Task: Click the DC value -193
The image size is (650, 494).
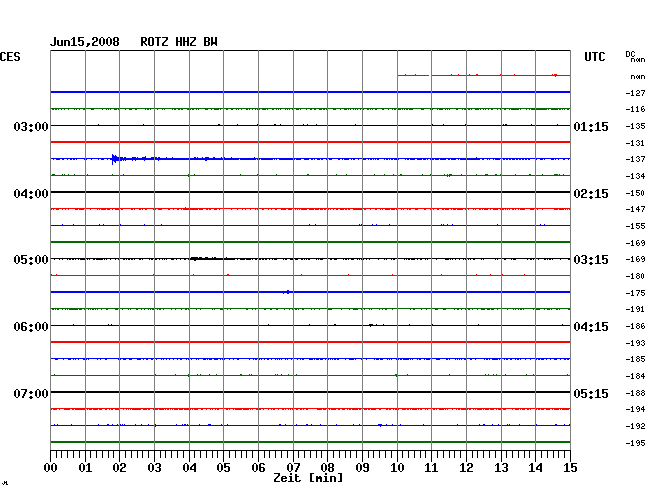Action: click(635, 343)
